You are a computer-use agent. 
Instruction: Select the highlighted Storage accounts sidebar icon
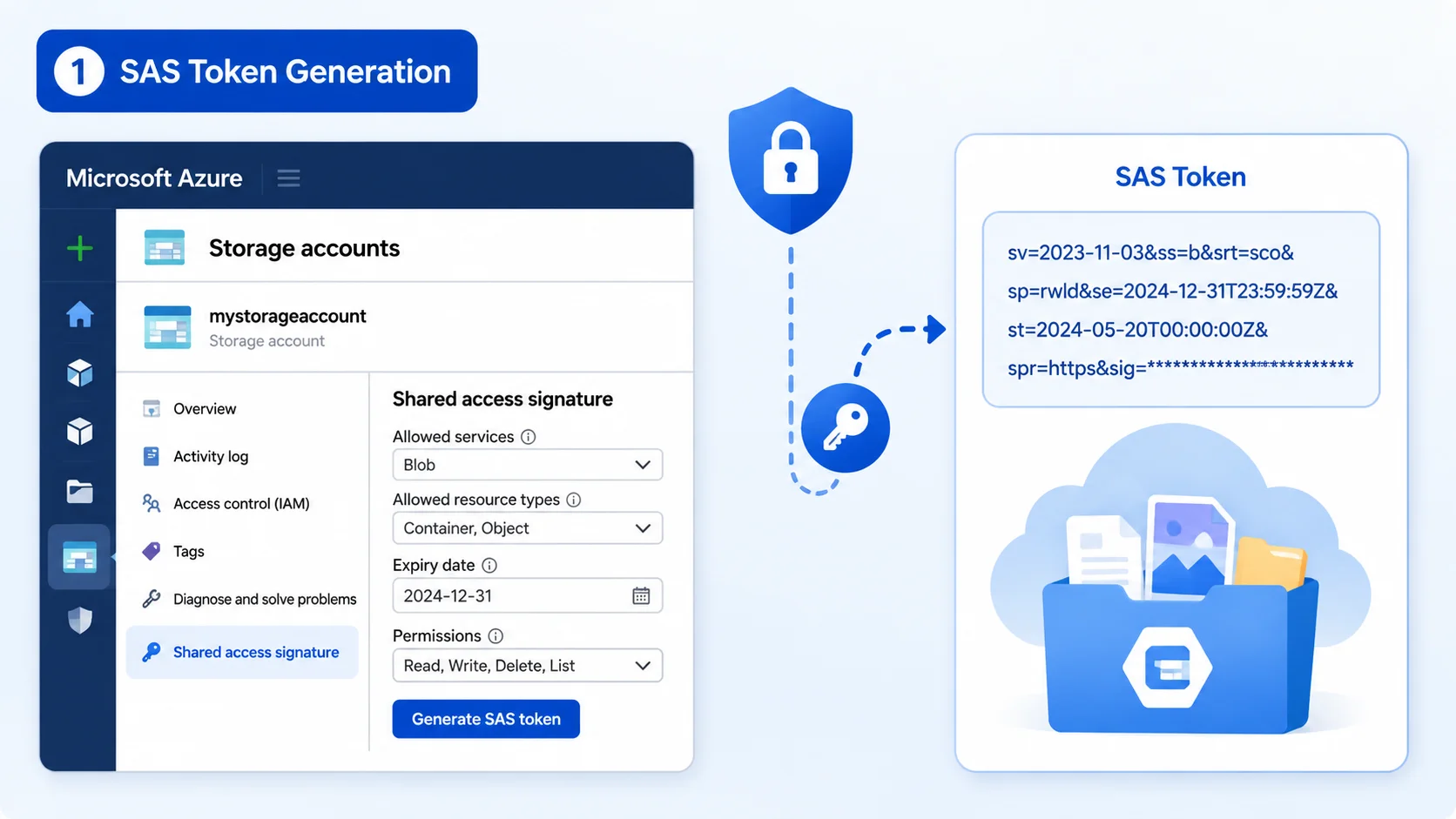(x=79, y=558)
